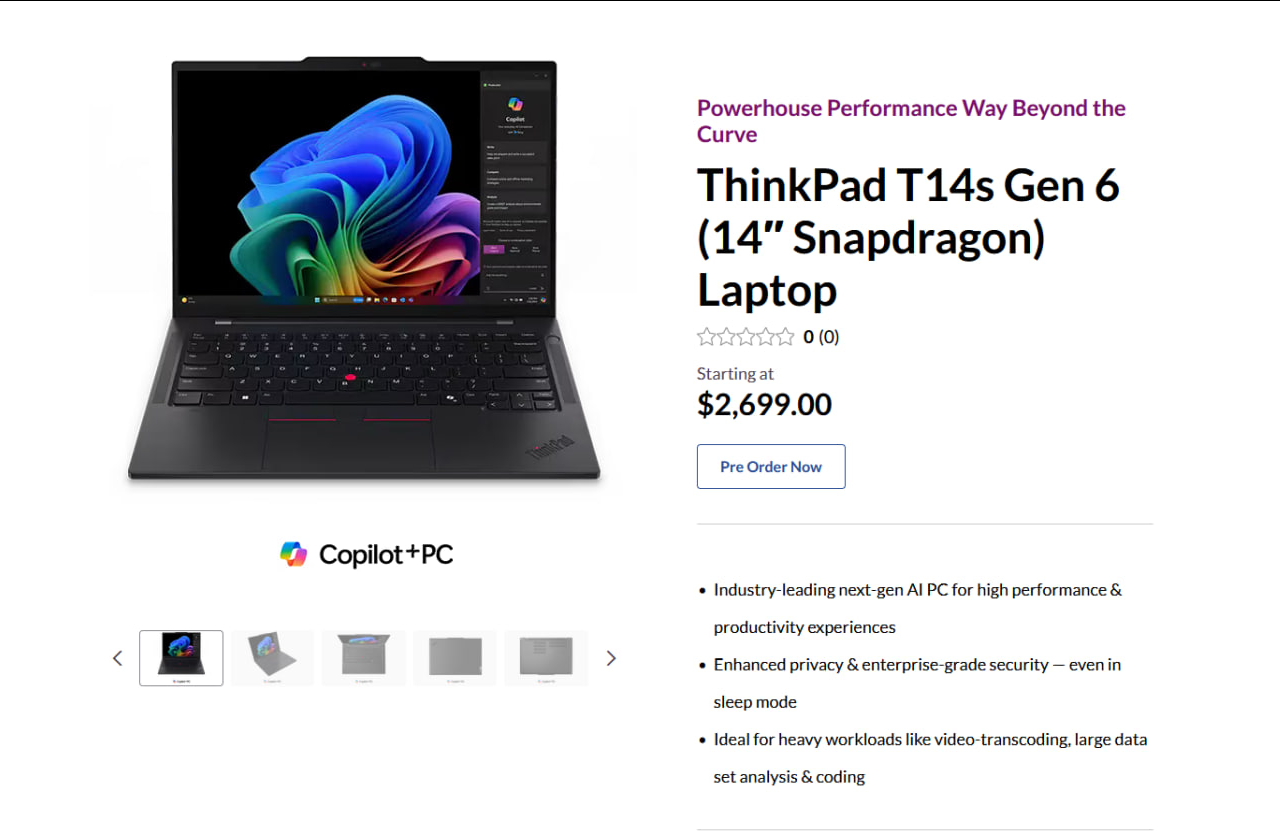Image resolution: width=1280 pixels, height=834 pixels.
Task: Select the laptop underside thumbnail
Action: pyautogui.click(x=546, y=658)
